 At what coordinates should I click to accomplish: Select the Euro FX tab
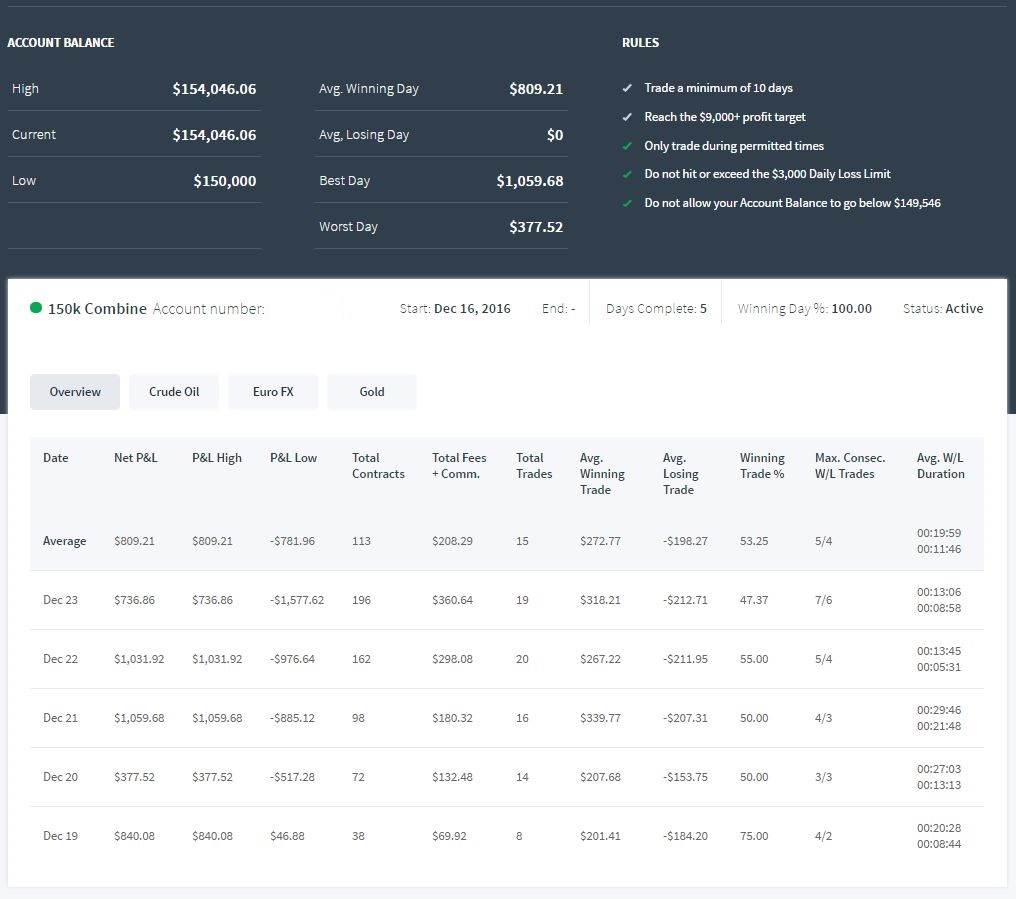[273, 391]
